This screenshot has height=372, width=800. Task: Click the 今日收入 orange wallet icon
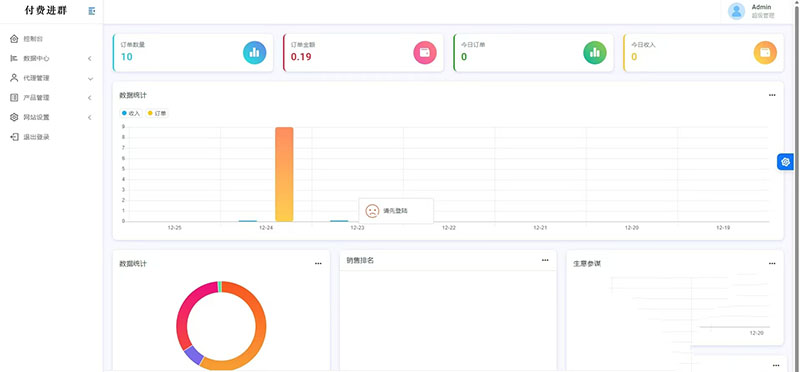tap(765, 53)
